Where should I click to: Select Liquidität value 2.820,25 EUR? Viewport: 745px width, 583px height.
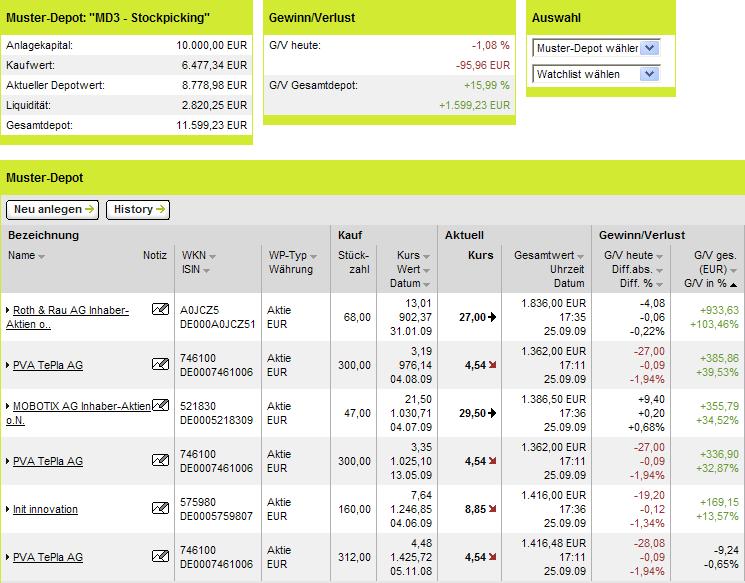tap(214, 105)
